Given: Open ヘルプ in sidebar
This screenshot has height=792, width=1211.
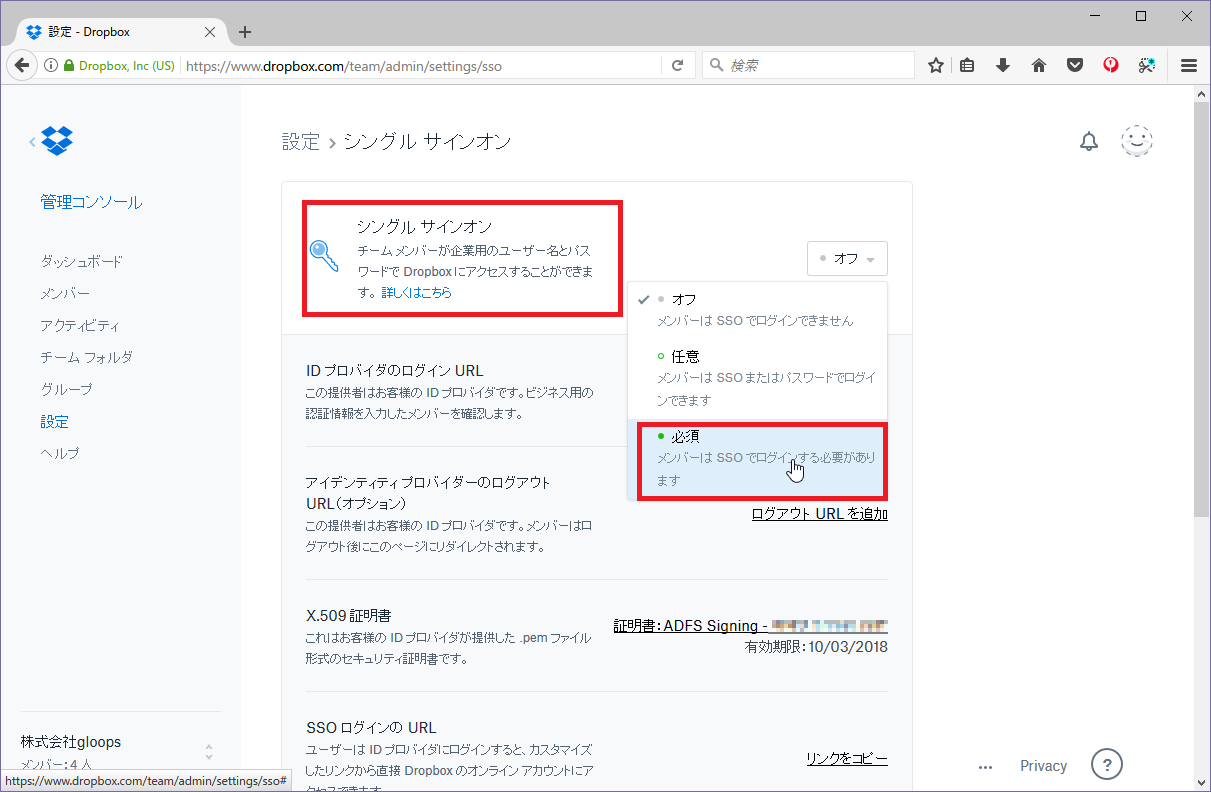Looking at the screenshot, I should [x=60, y=453].
